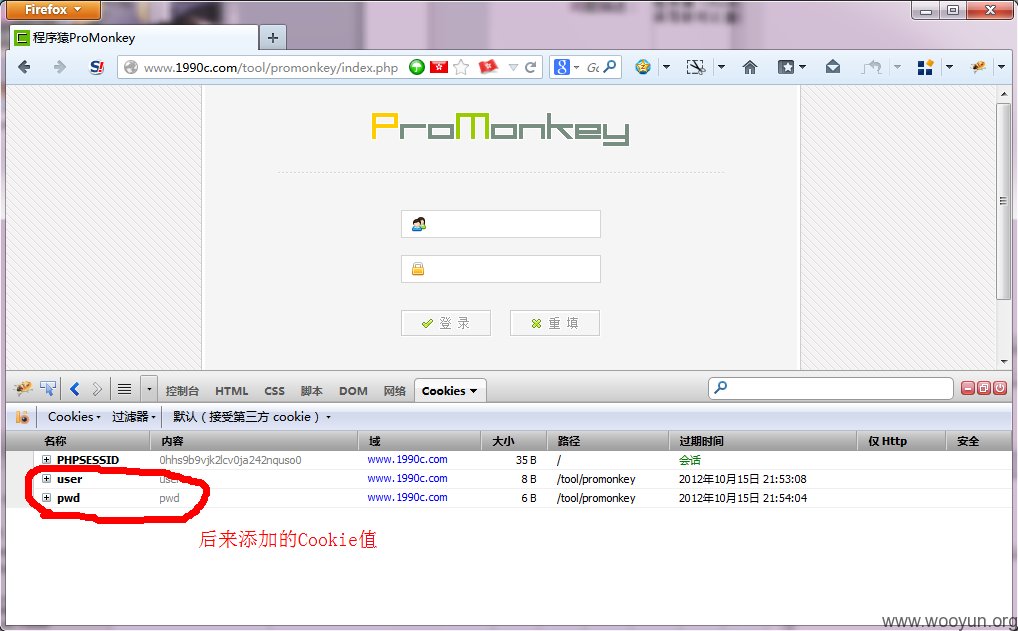Screen dimensions: 1018x631
Task: Go to Home page via house icon
Action: [750, 67]
